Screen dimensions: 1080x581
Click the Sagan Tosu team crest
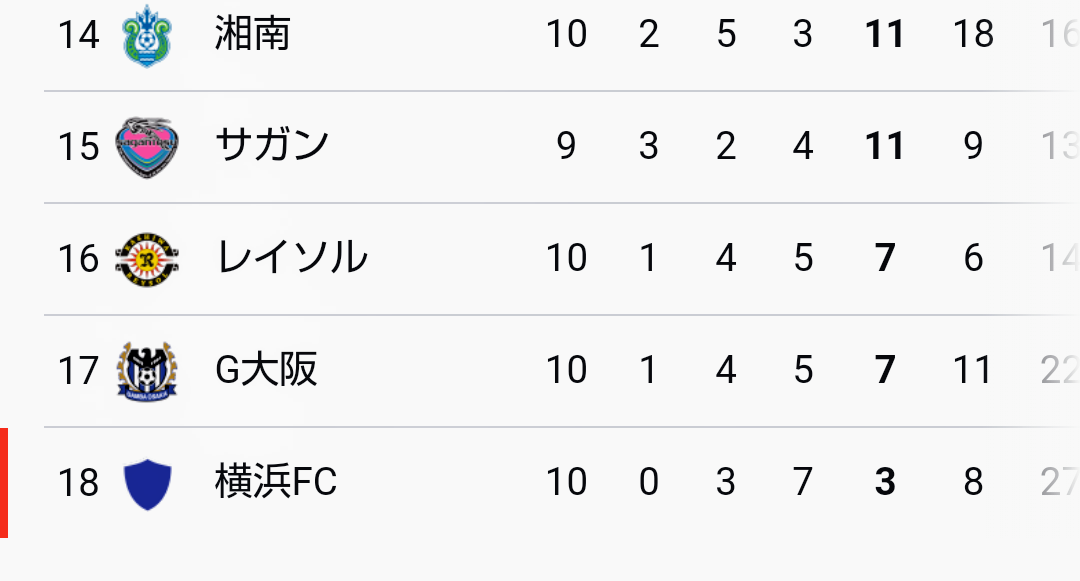(x=147, y=147)
